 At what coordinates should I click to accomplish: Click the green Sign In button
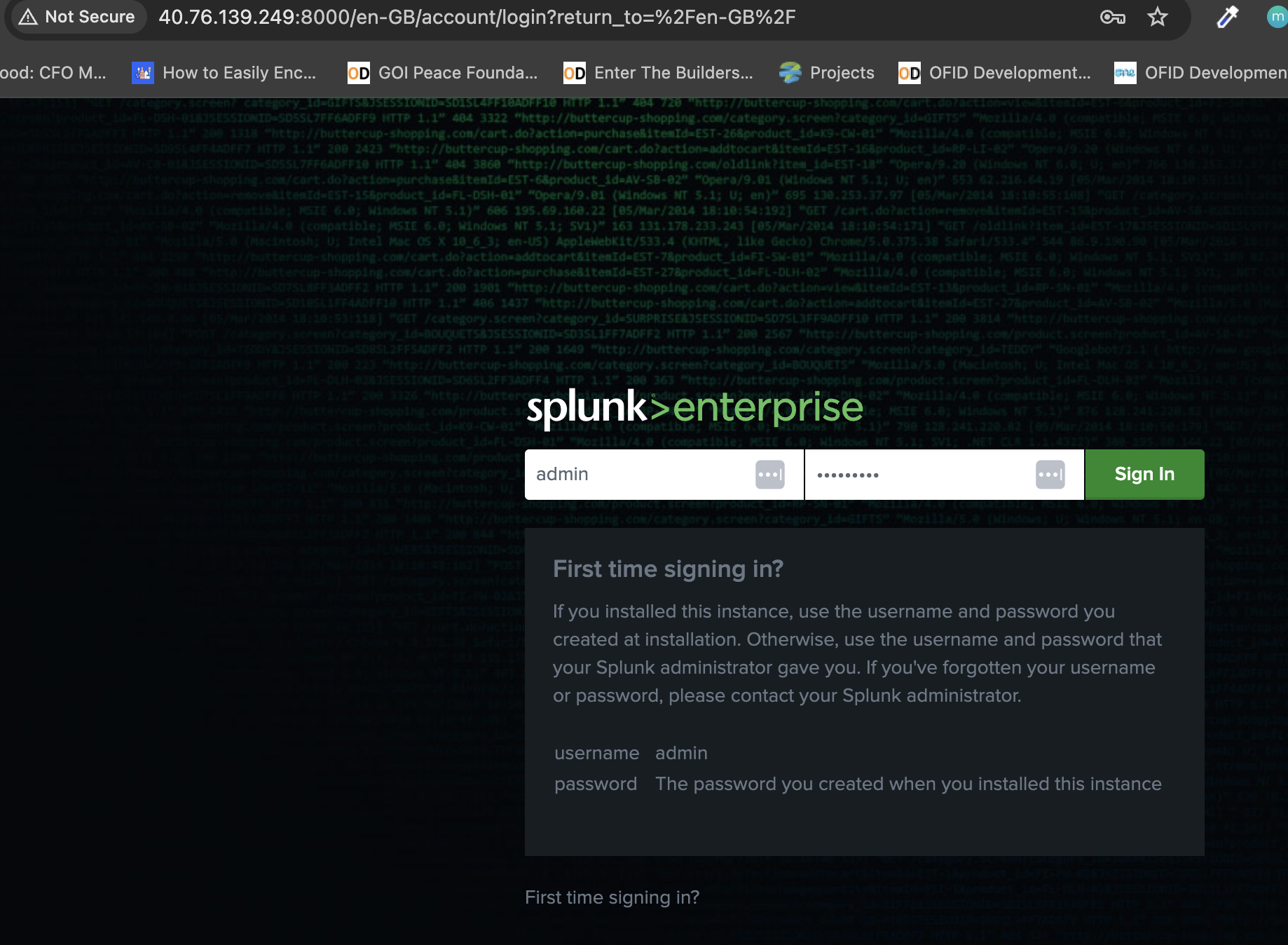pyautogui.click(x=1145, y=475)
